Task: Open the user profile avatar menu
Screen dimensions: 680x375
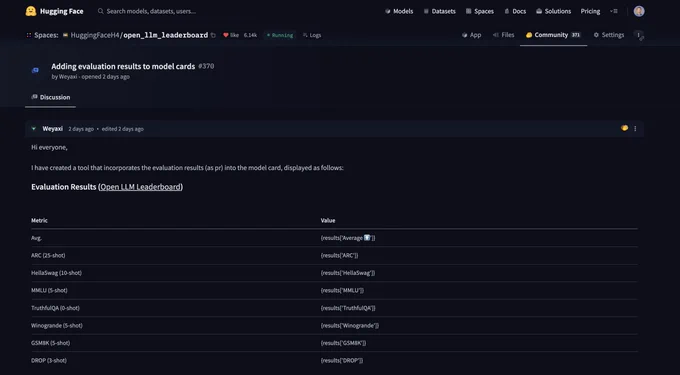Action: click(639, 11)
